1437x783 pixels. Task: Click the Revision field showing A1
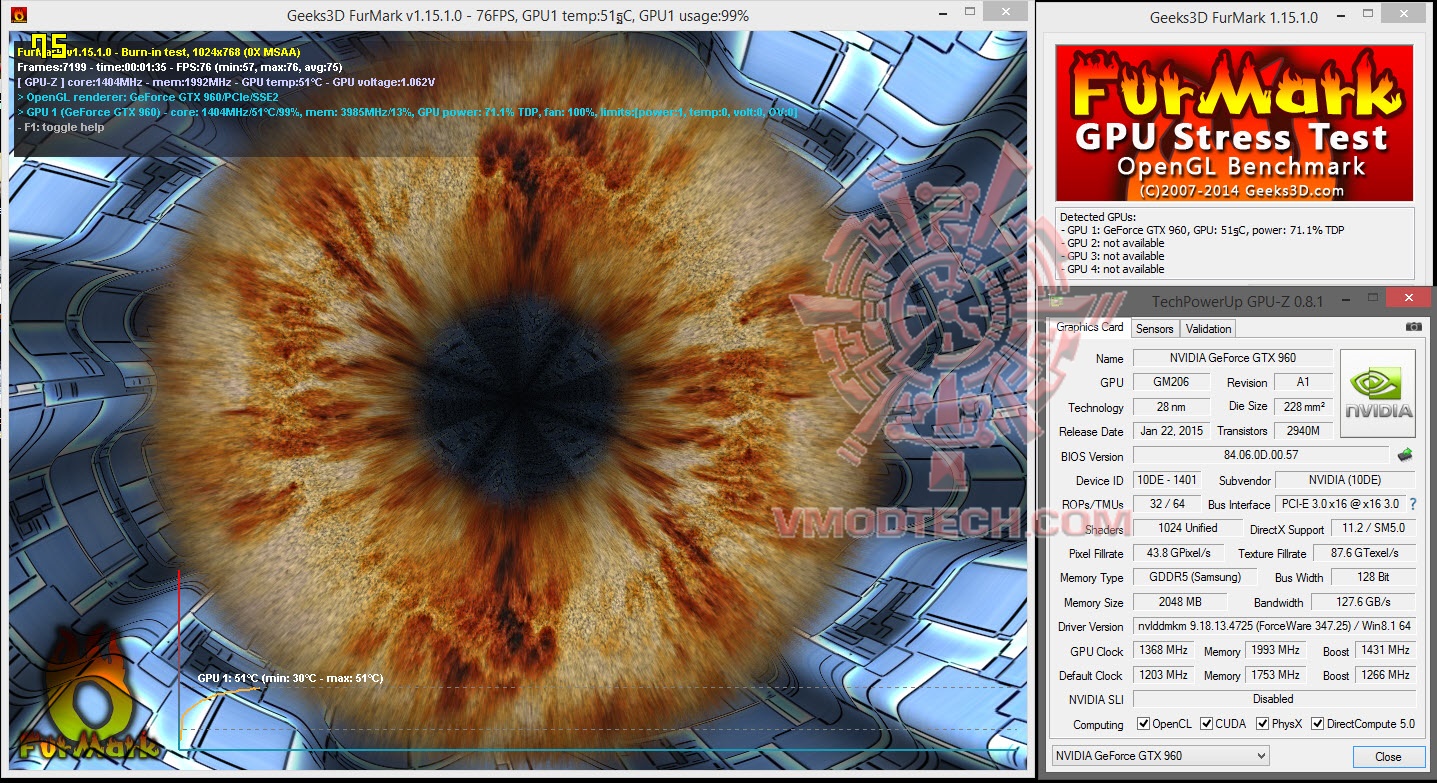pyautogui.click(x=1303, y=382)
